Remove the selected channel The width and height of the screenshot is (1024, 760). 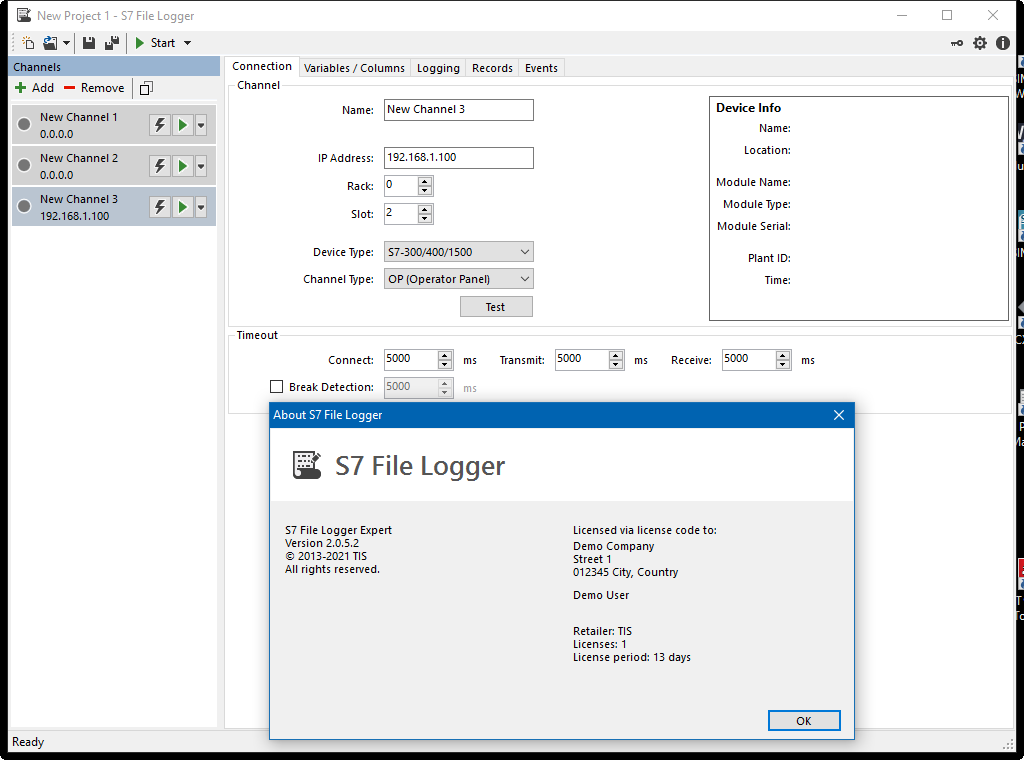(x=94, y=87)
